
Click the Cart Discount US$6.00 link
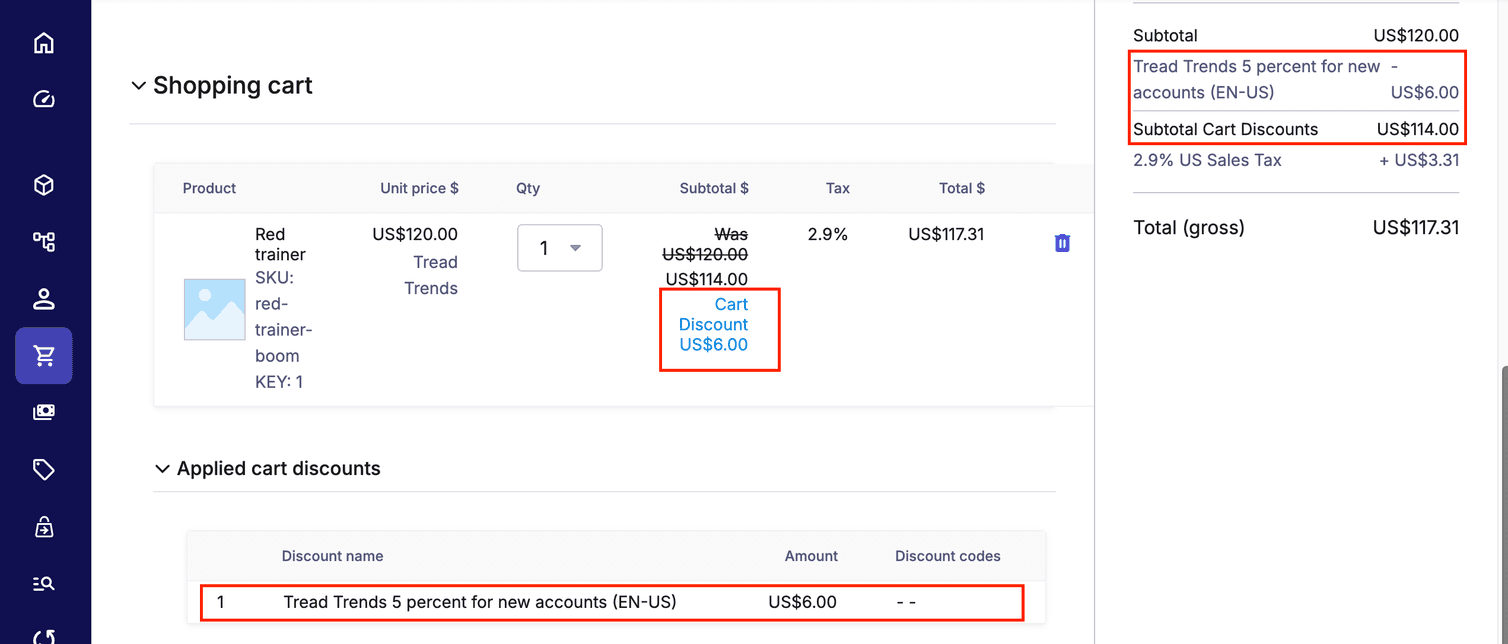714,324
